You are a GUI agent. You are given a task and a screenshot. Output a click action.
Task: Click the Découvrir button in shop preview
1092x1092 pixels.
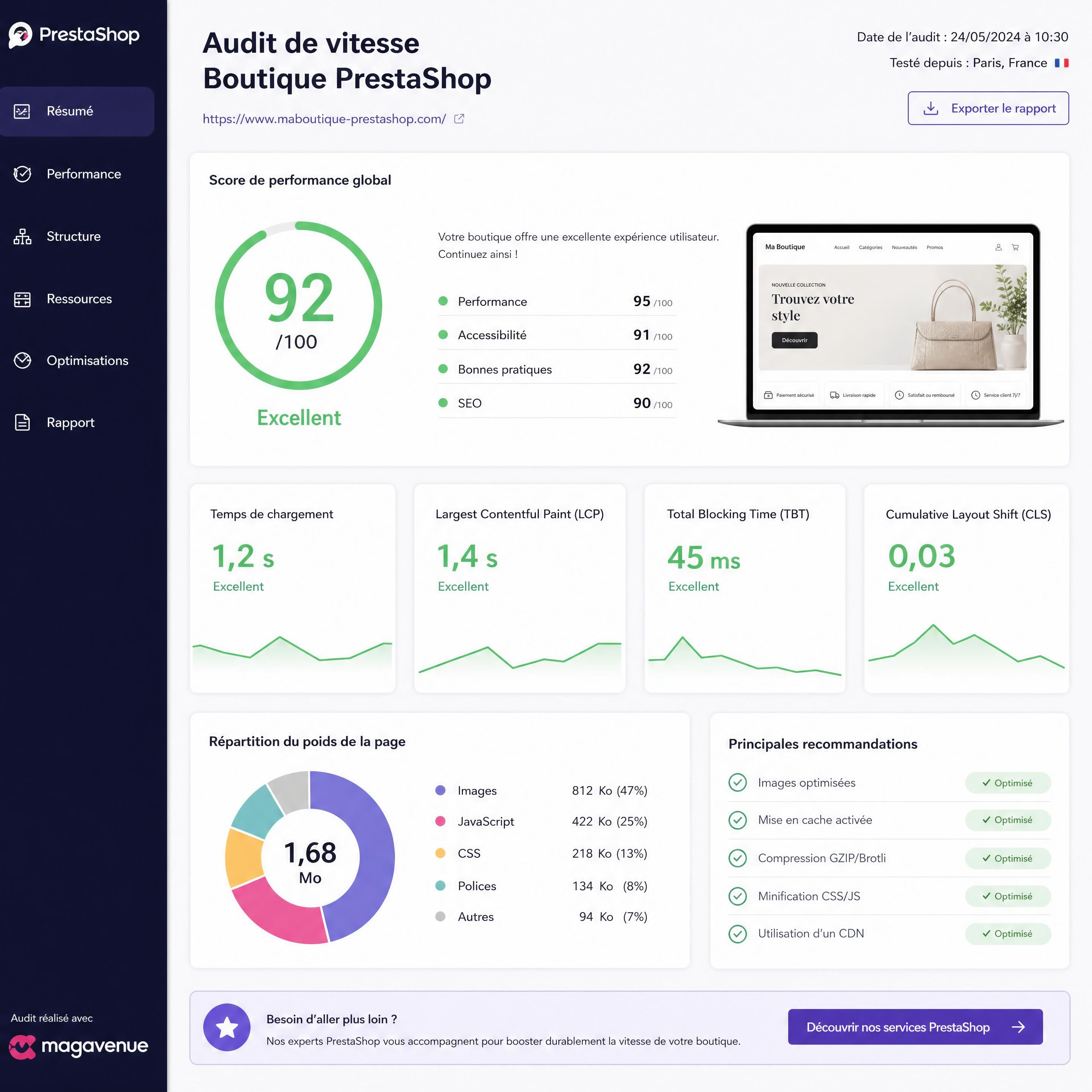click(x=794, y=340)
